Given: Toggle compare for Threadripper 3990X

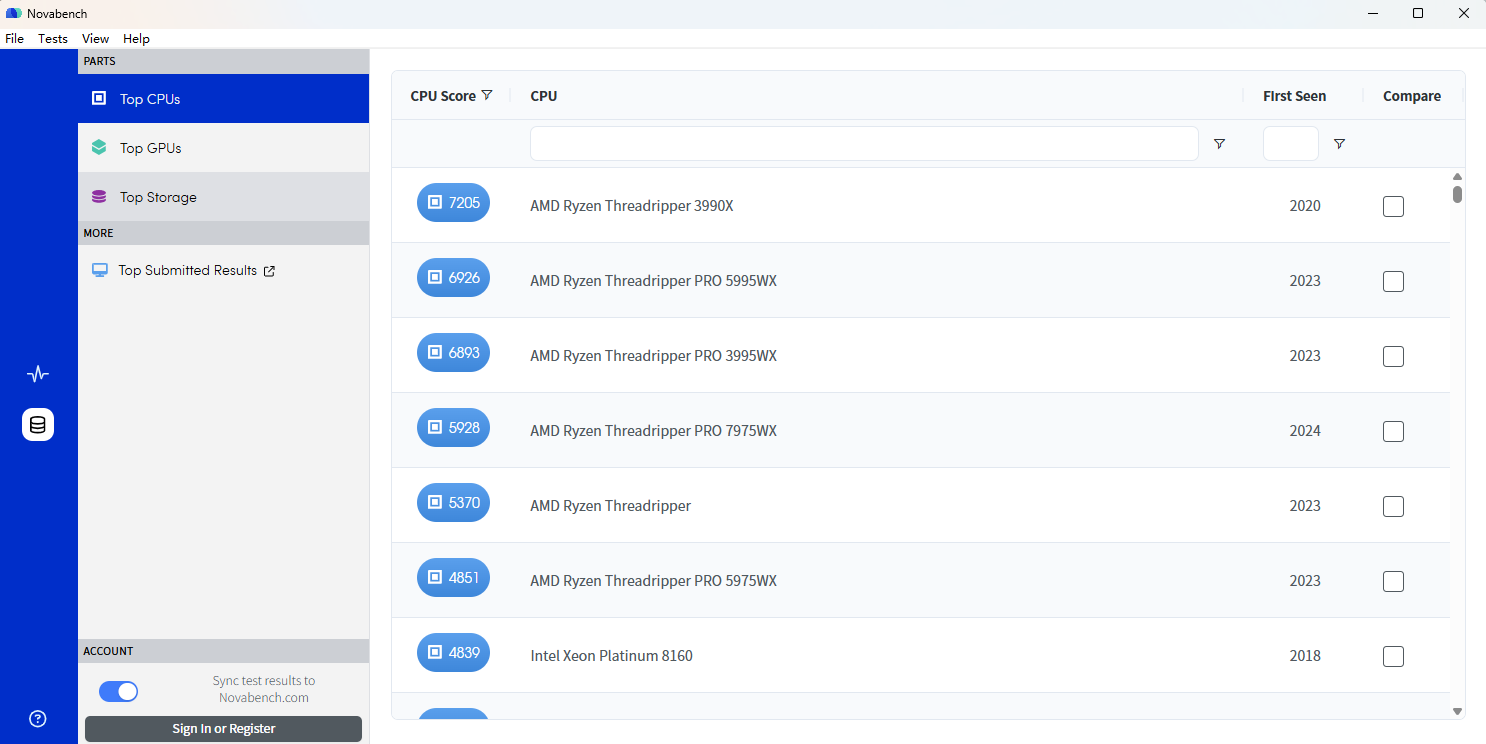Looking at the screenshot, I should pyautogui.click(x=1393, y=206).
